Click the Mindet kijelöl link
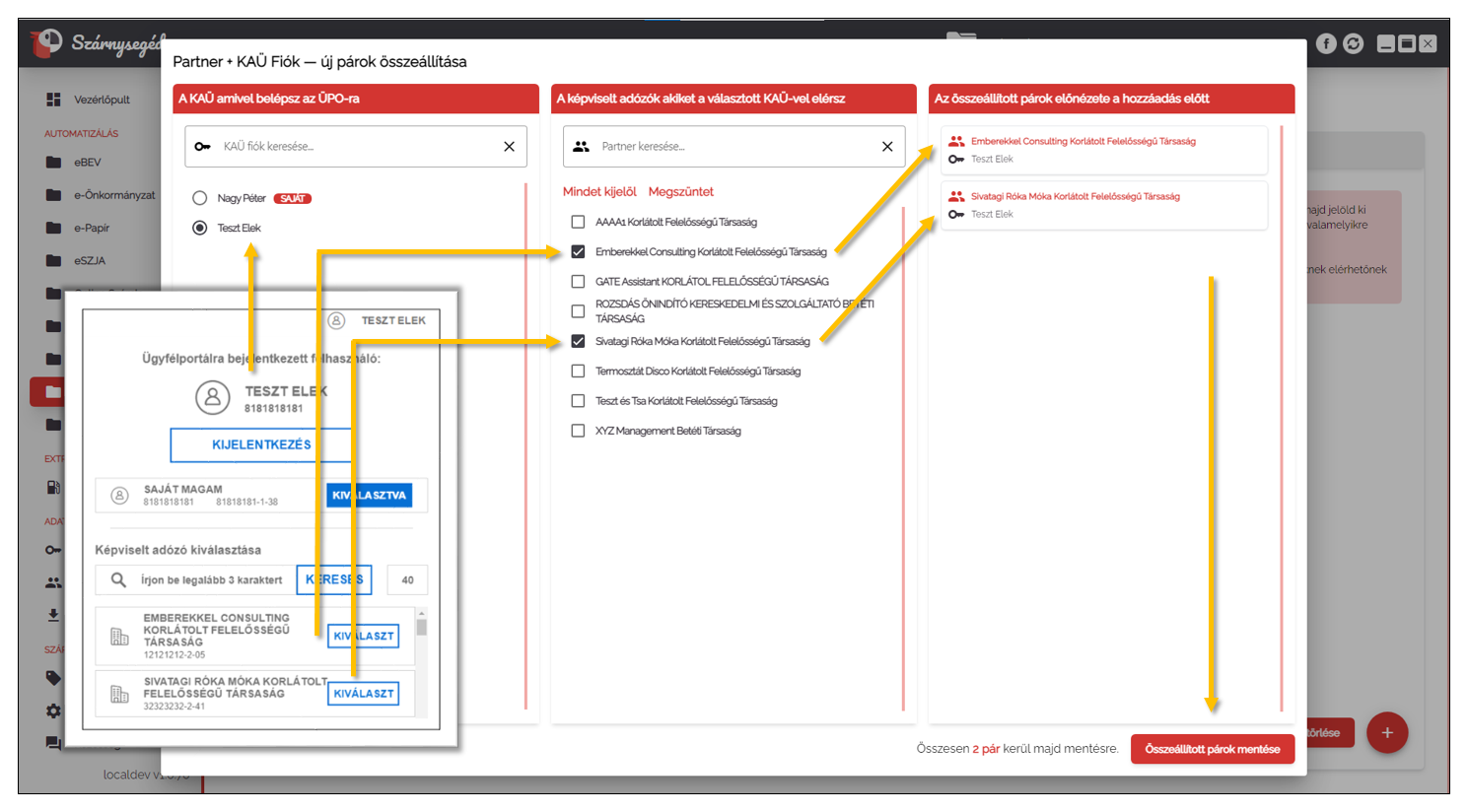1468x812 pixels. coord(599,192)
